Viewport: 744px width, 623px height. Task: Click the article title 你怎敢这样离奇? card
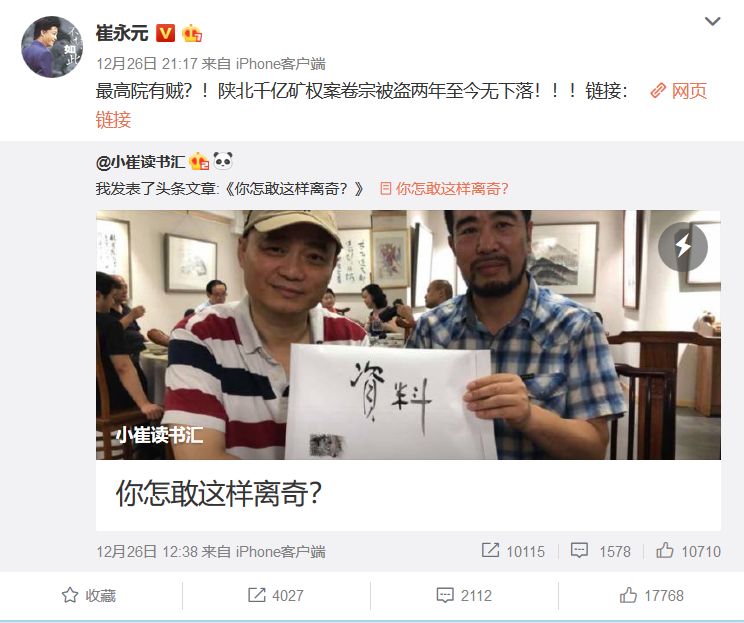(408, 494)
